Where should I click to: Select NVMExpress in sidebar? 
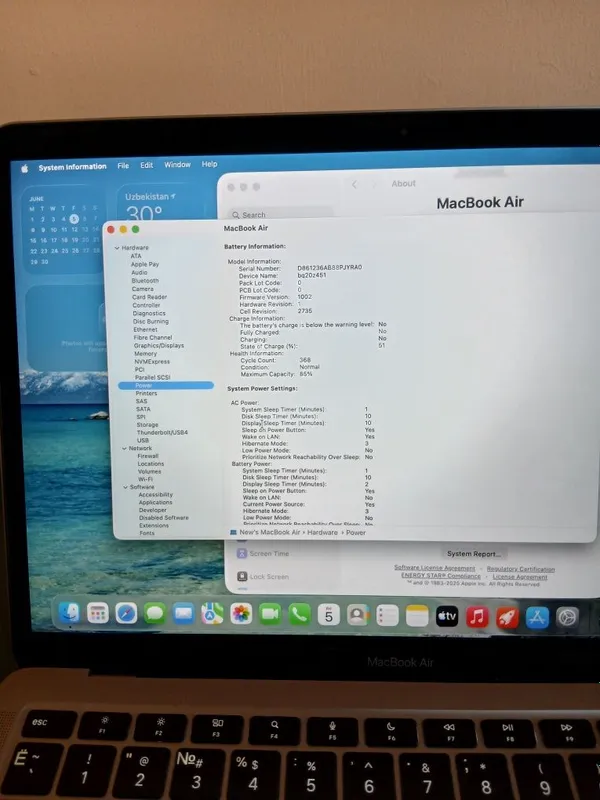(x=152, y=362)
